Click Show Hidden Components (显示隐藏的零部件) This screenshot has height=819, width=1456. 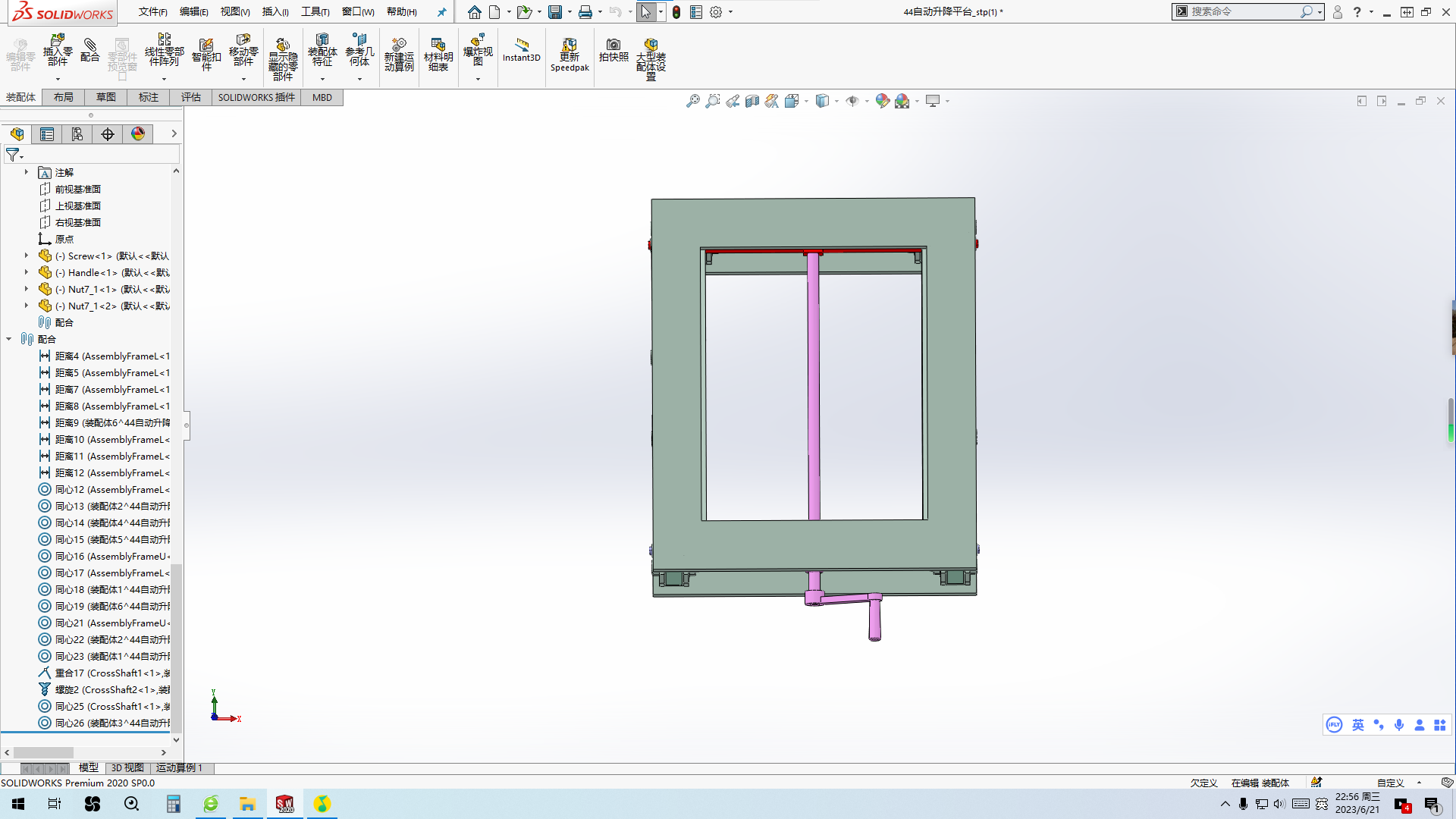pos(283,58)
